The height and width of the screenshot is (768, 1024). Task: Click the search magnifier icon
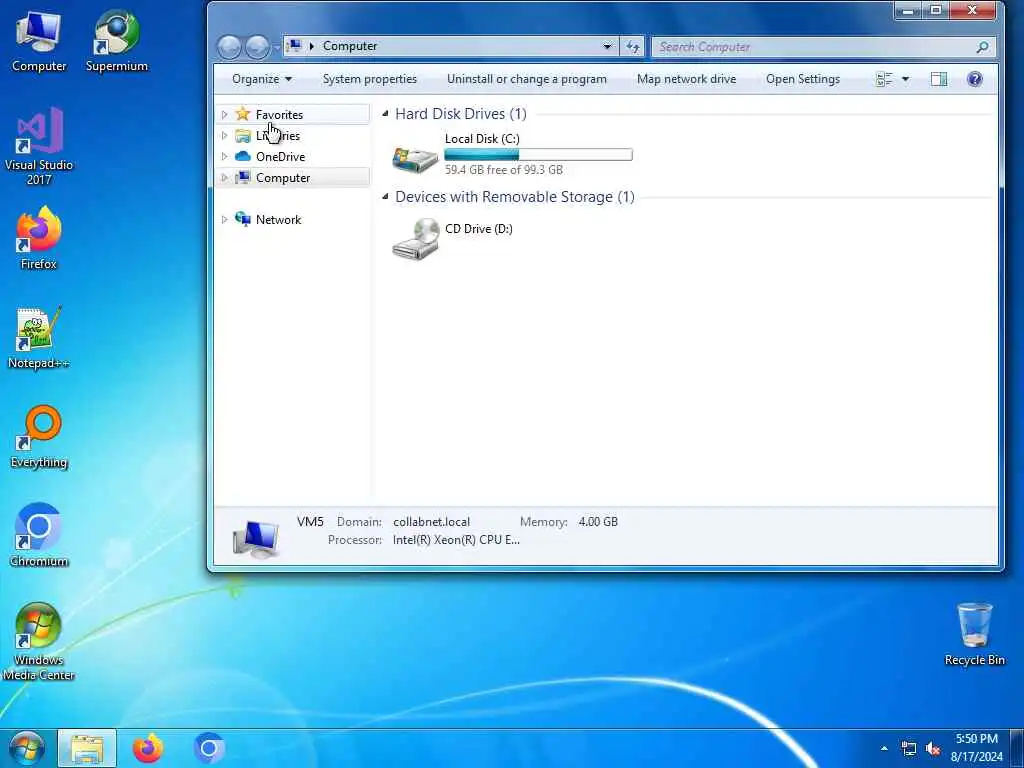[x=982, y=46]
